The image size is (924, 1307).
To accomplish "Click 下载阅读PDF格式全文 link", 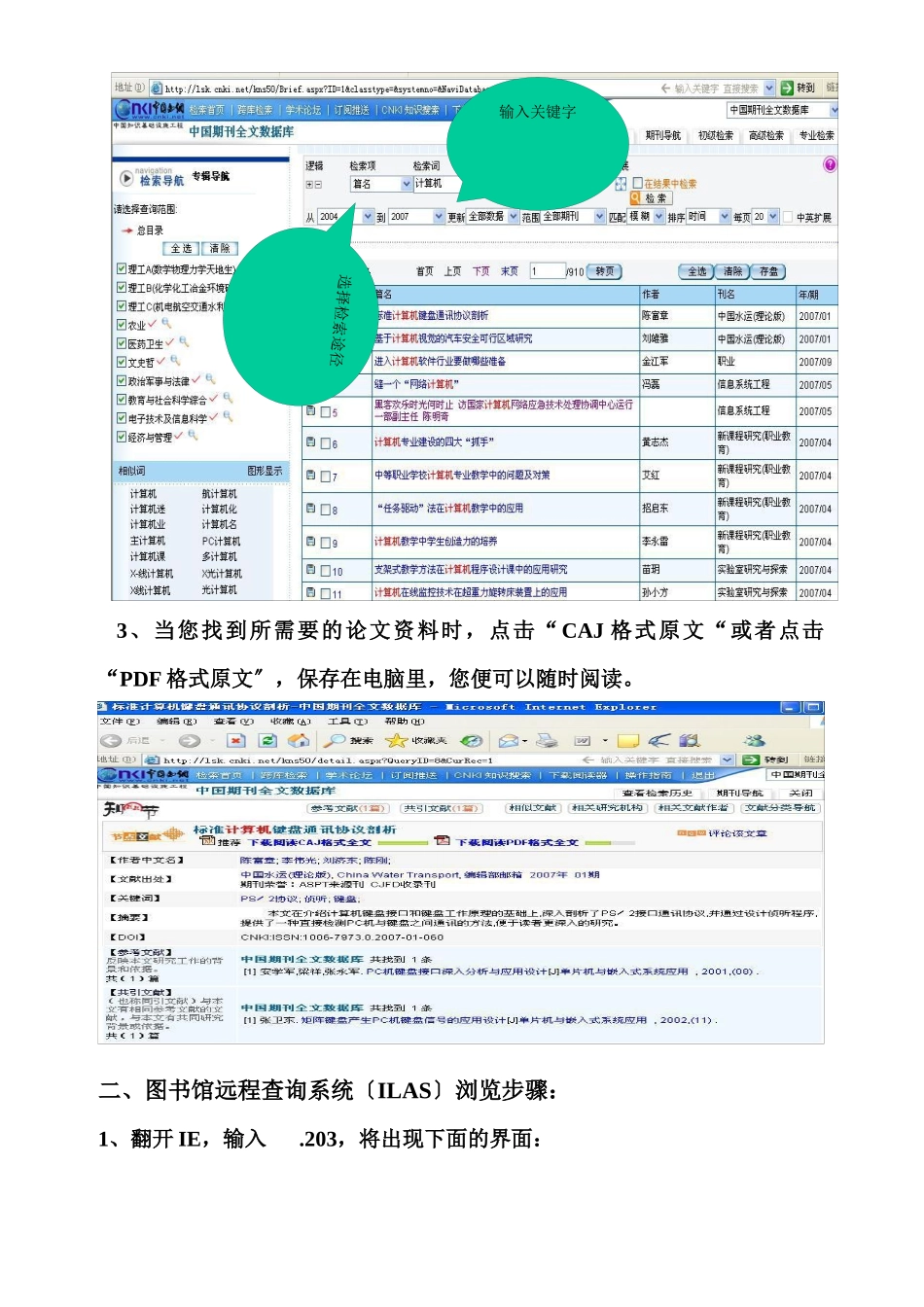I will coord(517,842).
